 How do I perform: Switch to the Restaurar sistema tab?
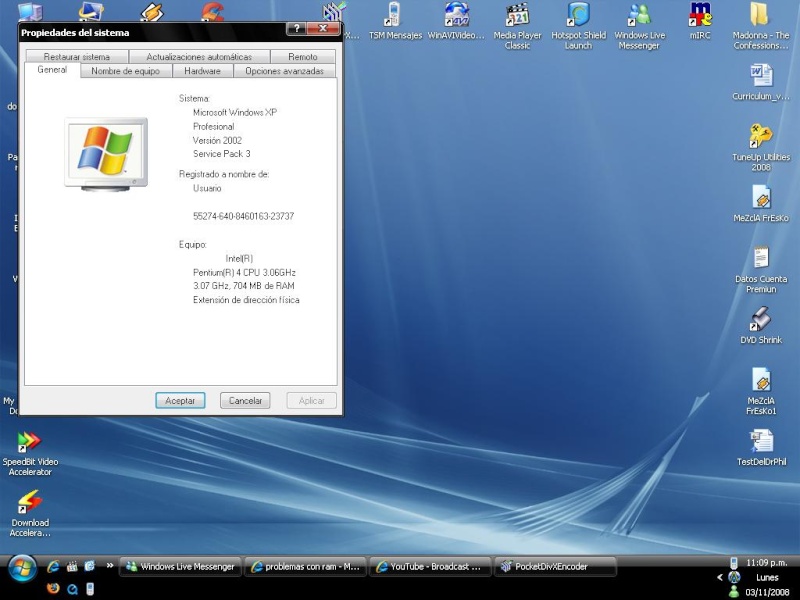point(77,57)
